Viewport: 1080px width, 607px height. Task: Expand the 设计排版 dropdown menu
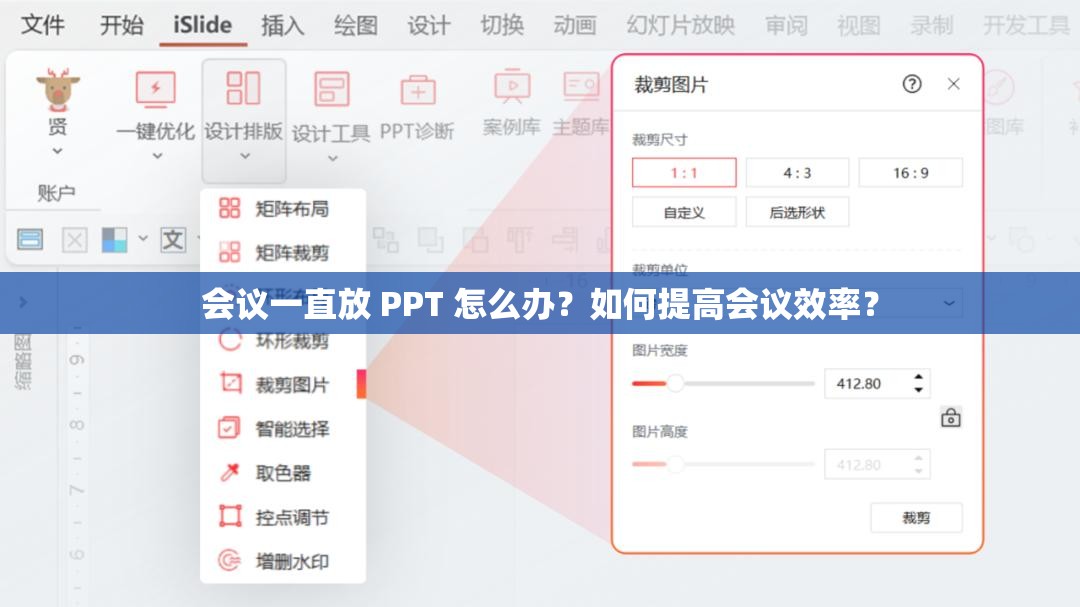coord(244,155)
